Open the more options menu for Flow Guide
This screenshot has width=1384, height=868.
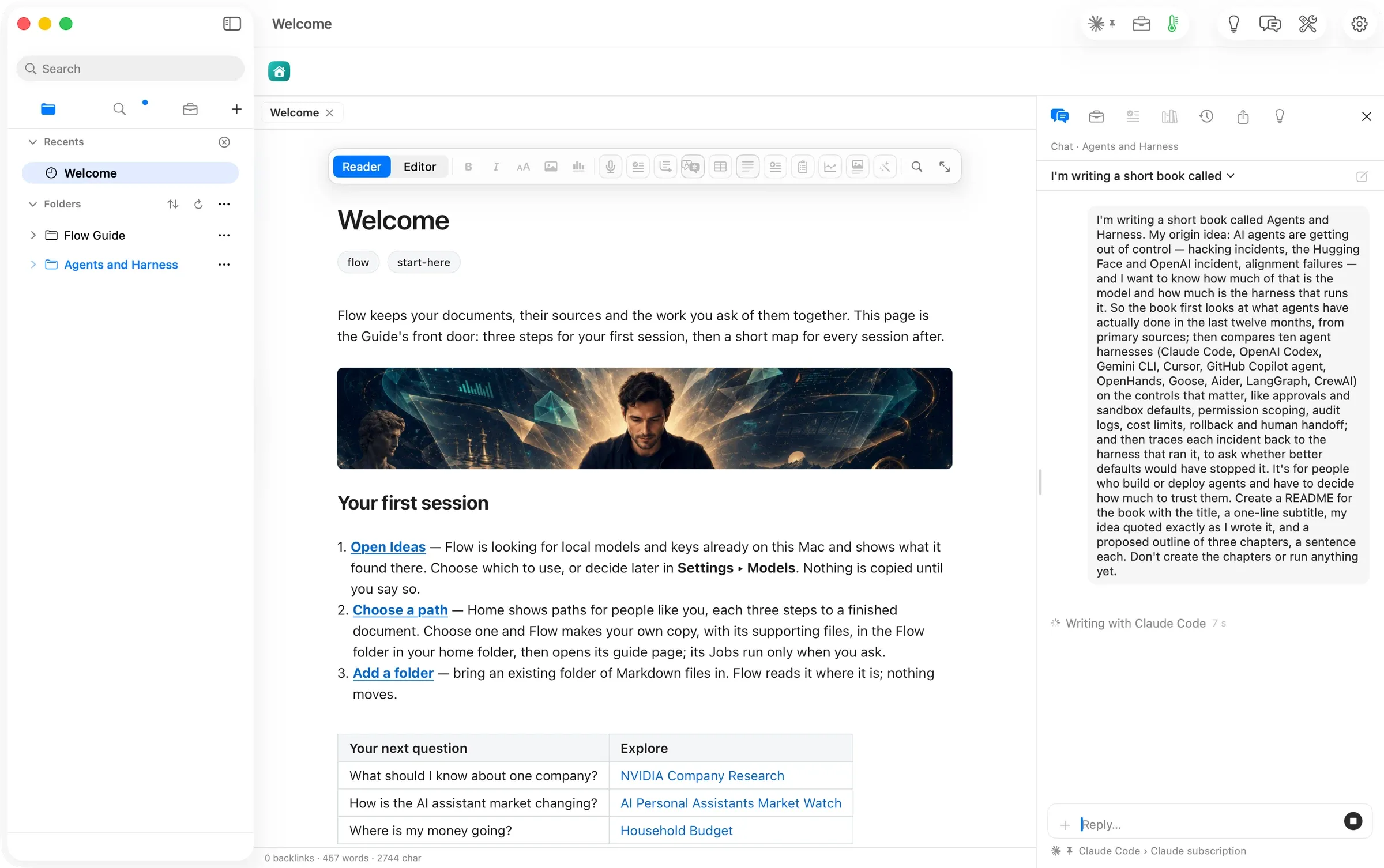pos(224,235)
